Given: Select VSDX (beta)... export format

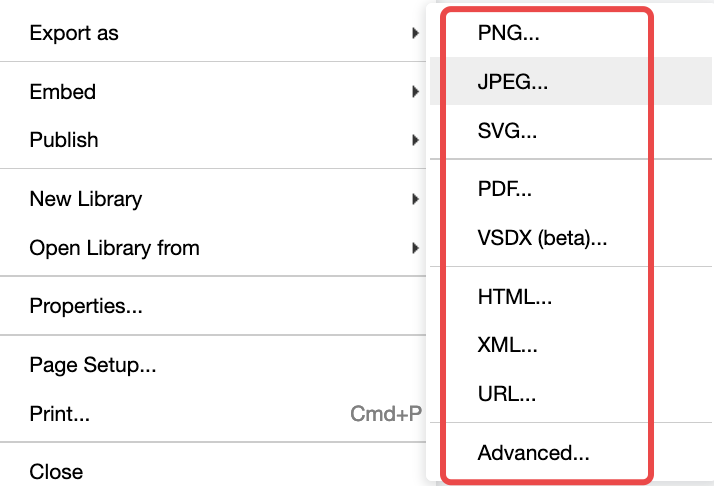Looking at the screenshot, I should [x=542, y=239].
